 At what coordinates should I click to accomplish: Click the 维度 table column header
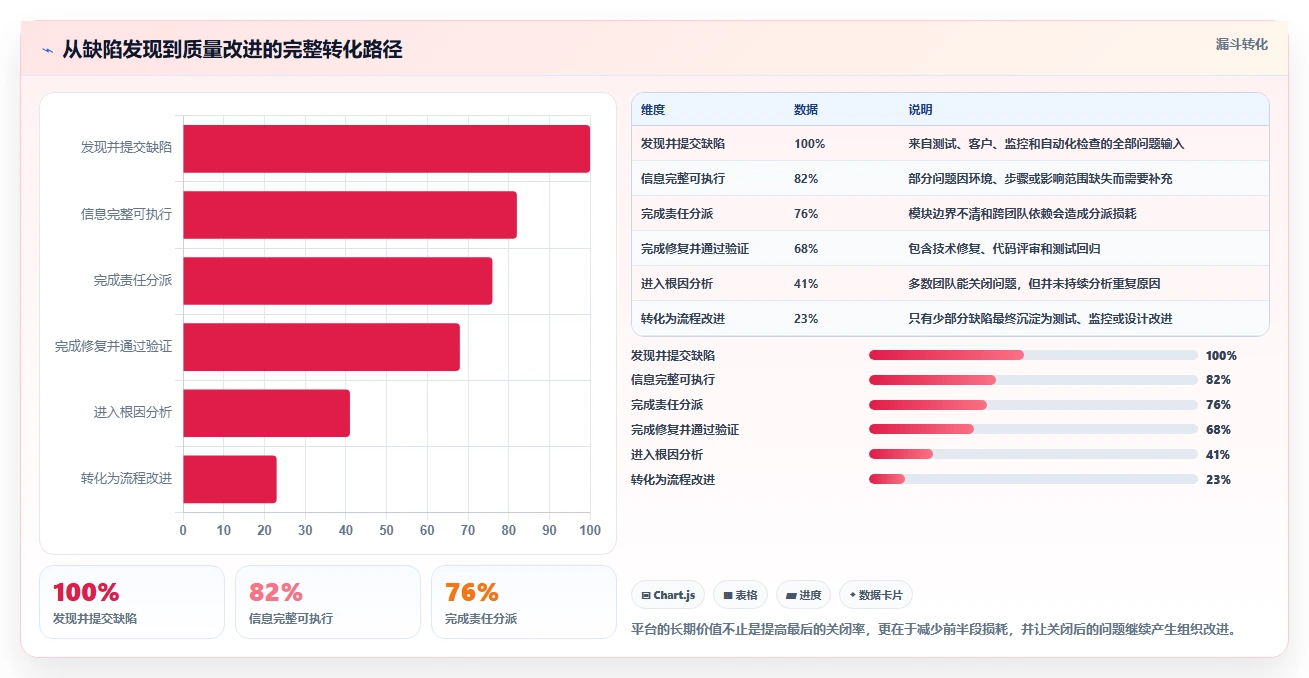[653, 110]
